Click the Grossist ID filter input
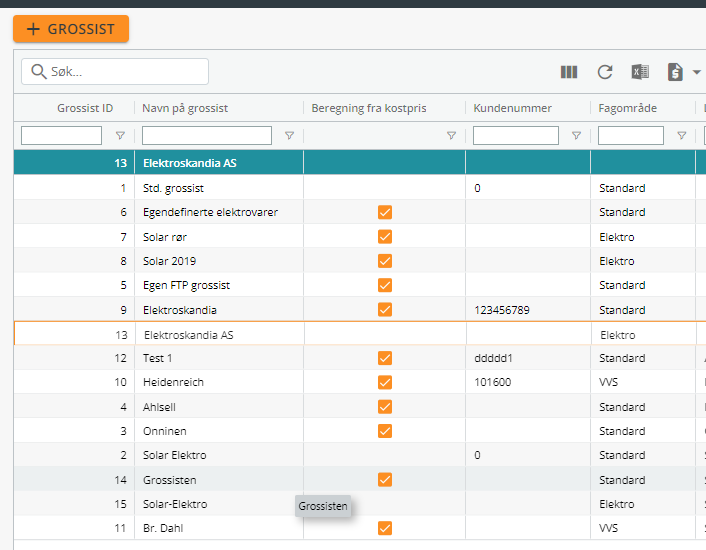Screen dimensions: 706x550 [61, 135]
